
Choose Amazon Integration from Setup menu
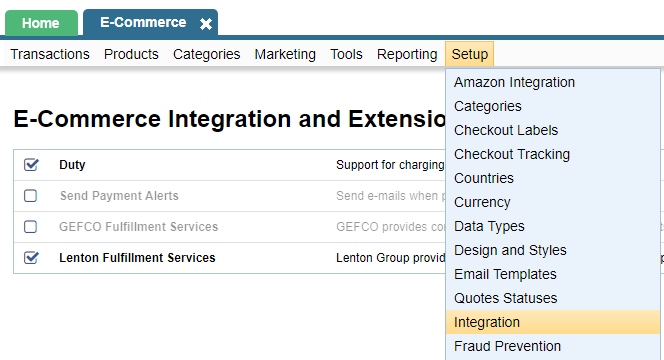(x=553, y=82)
